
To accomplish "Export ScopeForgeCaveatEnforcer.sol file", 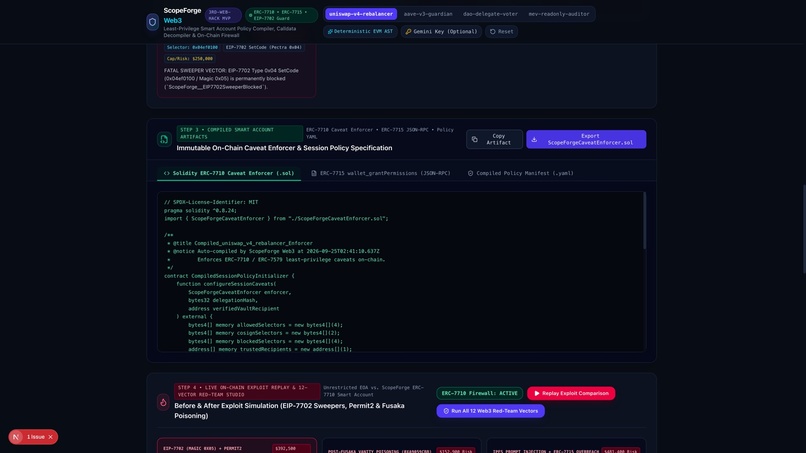I will (586, 139).
